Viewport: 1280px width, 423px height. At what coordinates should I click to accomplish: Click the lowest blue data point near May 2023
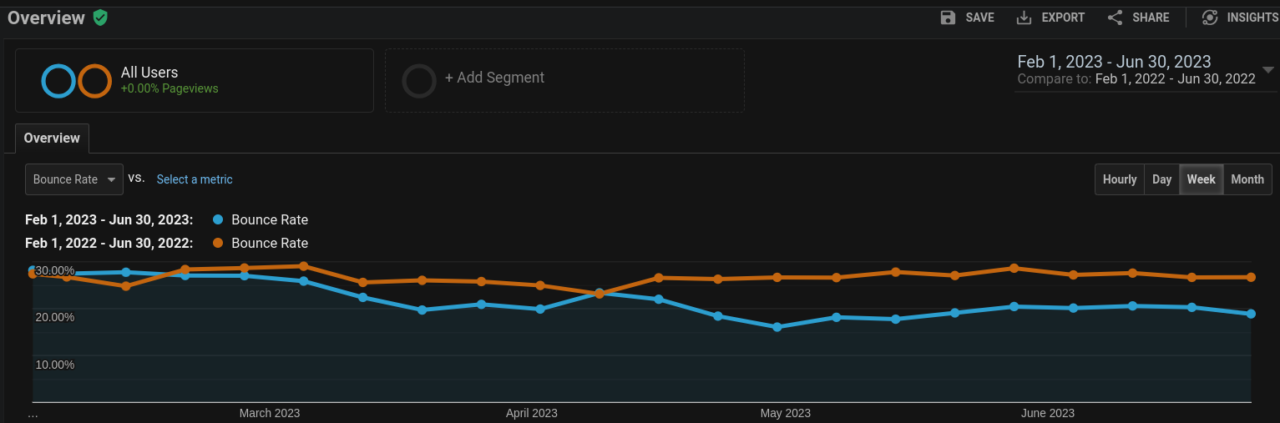(777, 327)
